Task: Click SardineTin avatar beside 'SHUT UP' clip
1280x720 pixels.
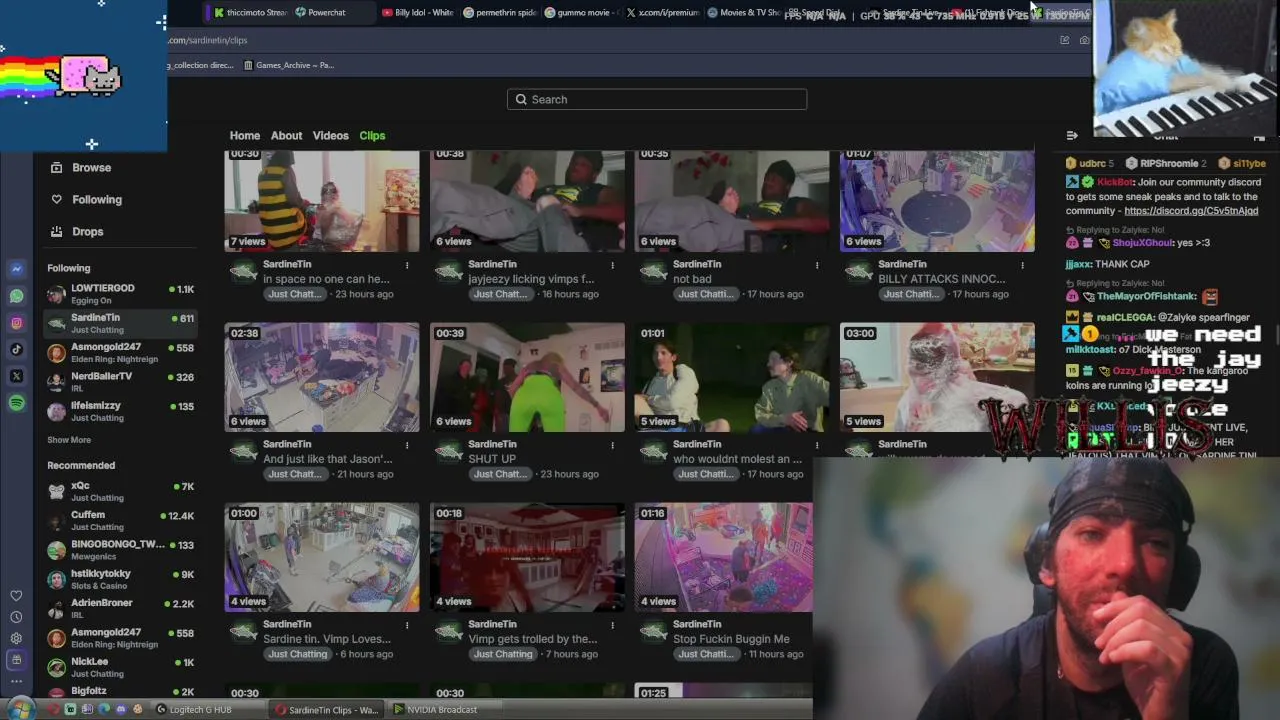Action: (449, 452)
